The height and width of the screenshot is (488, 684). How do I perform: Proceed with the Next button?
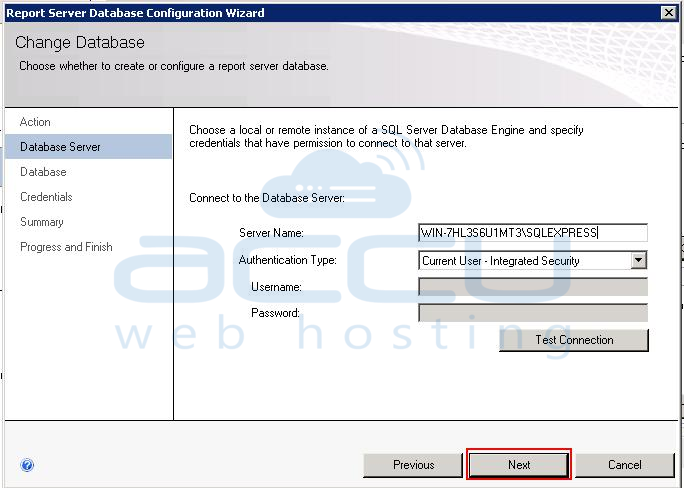click(x=519, y=465)
